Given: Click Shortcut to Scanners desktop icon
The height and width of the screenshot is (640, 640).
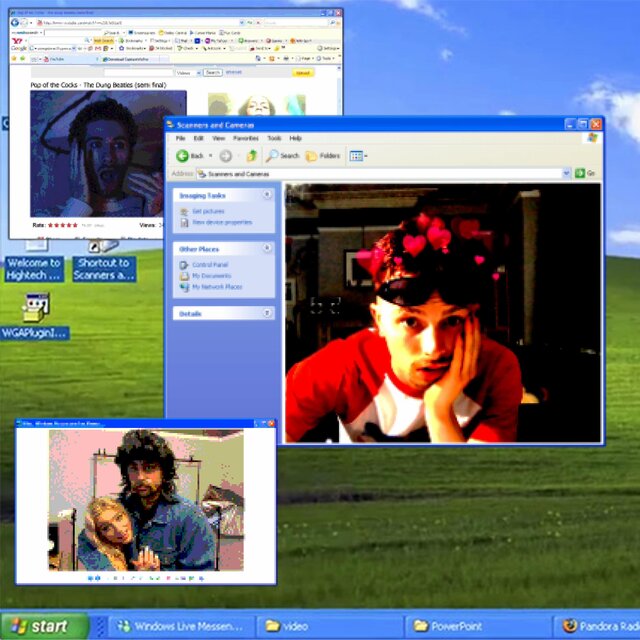Looking at the screenshot, I should 104,261.
